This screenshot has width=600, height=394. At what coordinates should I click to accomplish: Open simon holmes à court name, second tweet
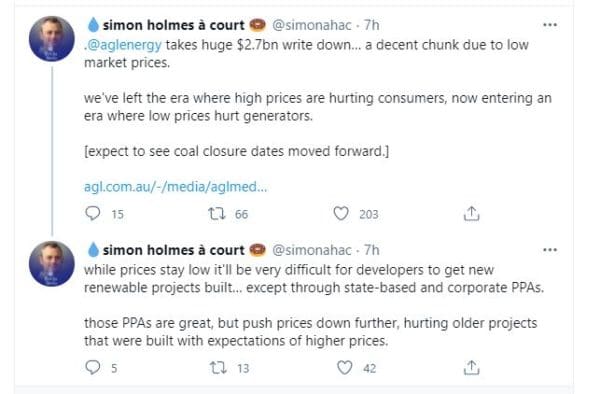pyautogui.click(x=173, y=250)
